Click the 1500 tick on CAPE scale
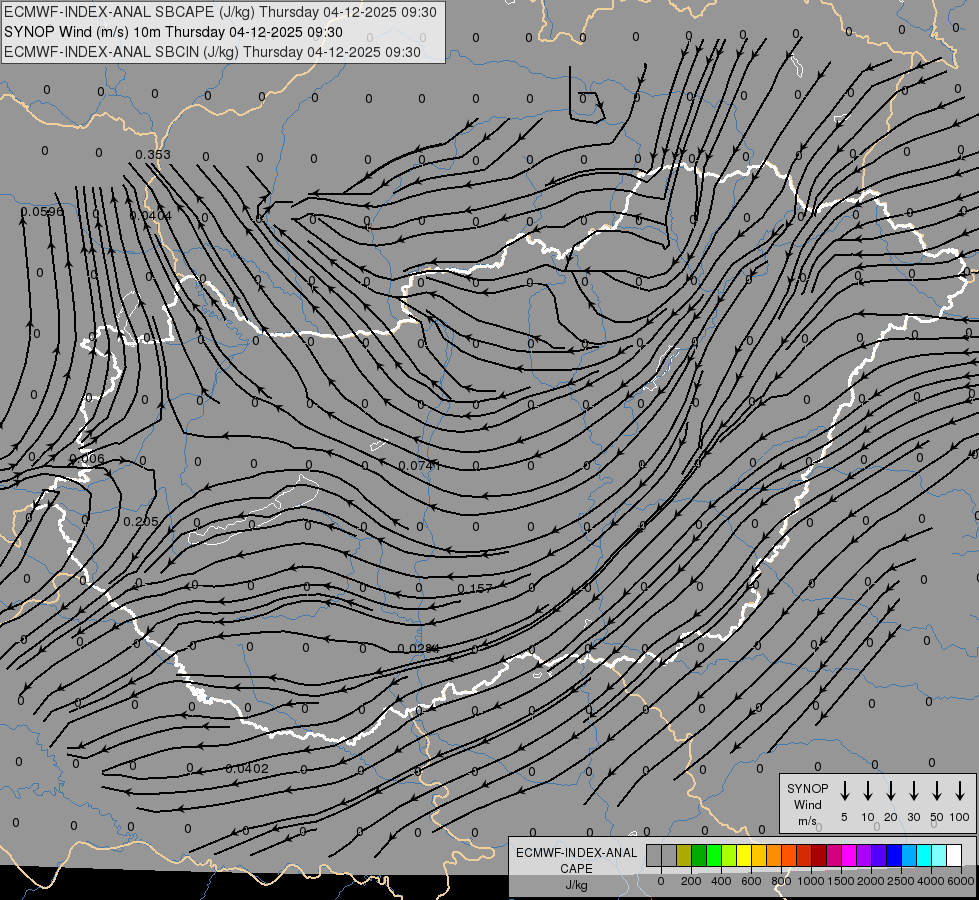 (x=841, y=881)
